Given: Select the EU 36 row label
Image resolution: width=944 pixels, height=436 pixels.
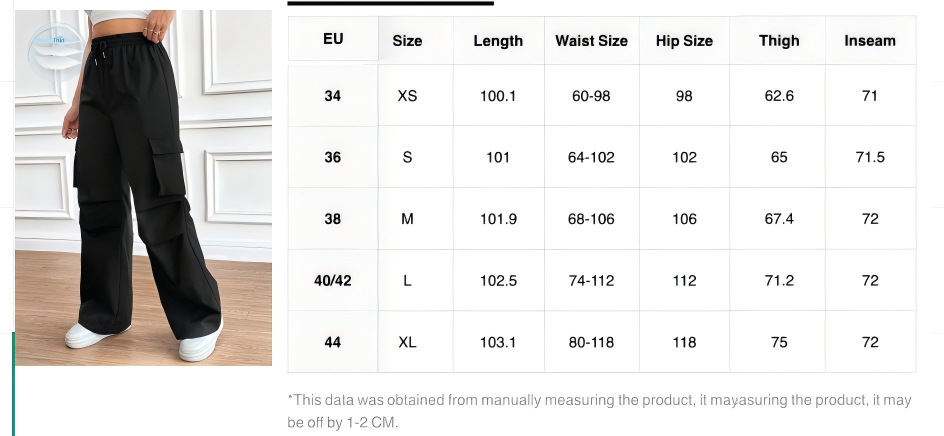Looking at the screenshot, I should pyautogui.click(x=333, y=157).
